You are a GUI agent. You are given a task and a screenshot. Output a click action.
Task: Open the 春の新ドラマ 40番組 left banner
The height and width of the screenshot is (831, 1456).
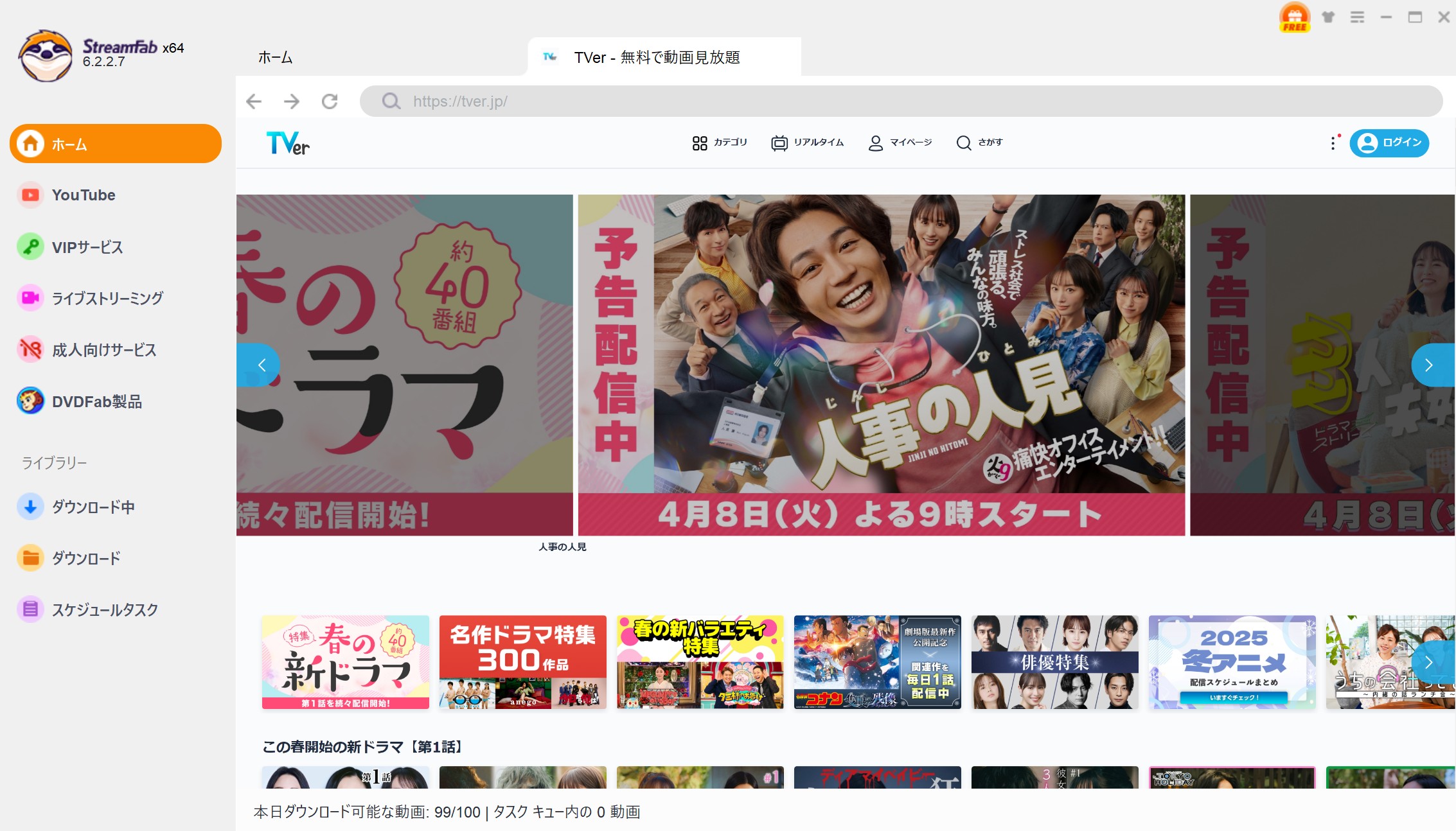tap(404, 365)
